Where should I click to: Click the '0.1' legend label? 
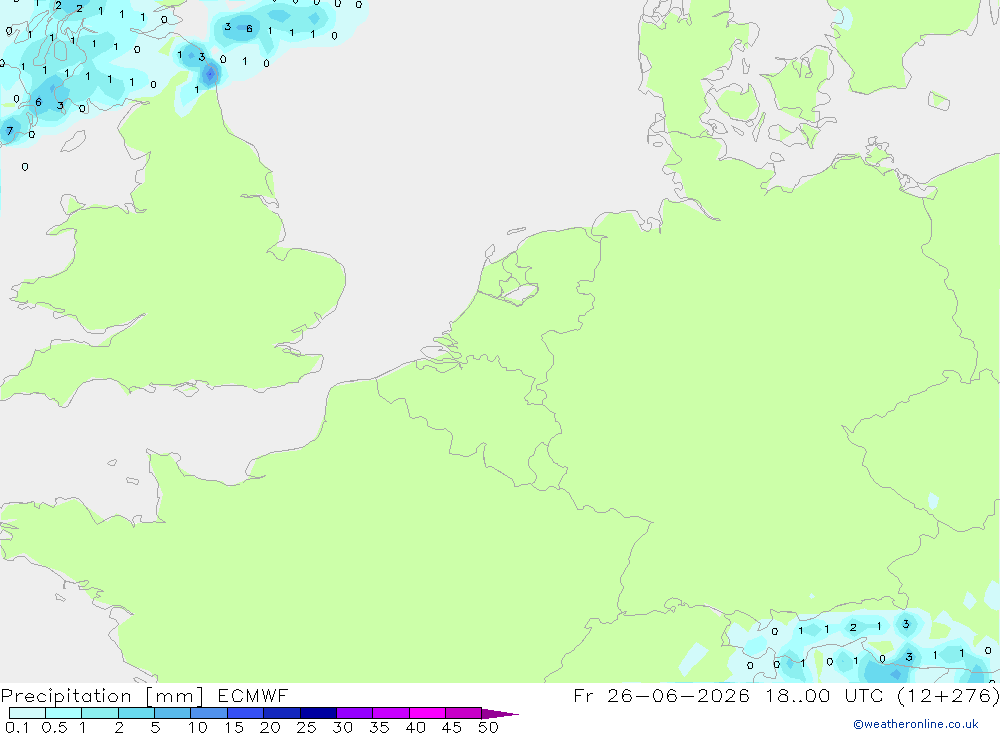[17, 727]
